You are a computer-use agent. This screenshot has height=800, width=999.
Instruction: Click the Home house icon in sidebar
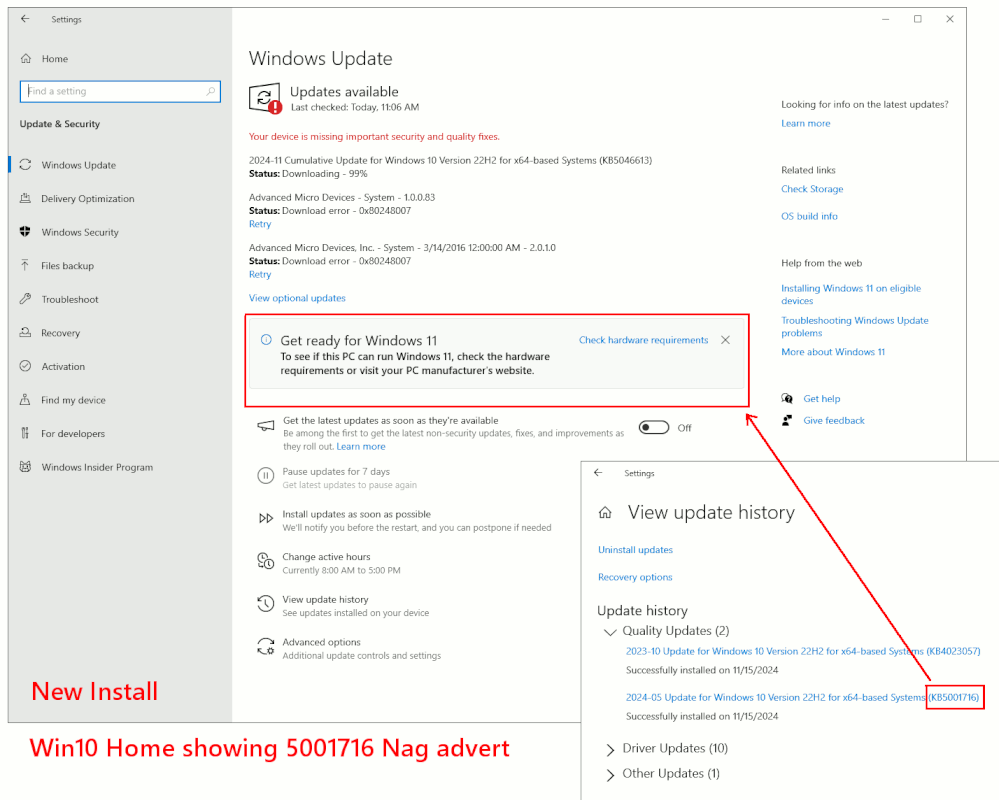(x=26, y=59)
